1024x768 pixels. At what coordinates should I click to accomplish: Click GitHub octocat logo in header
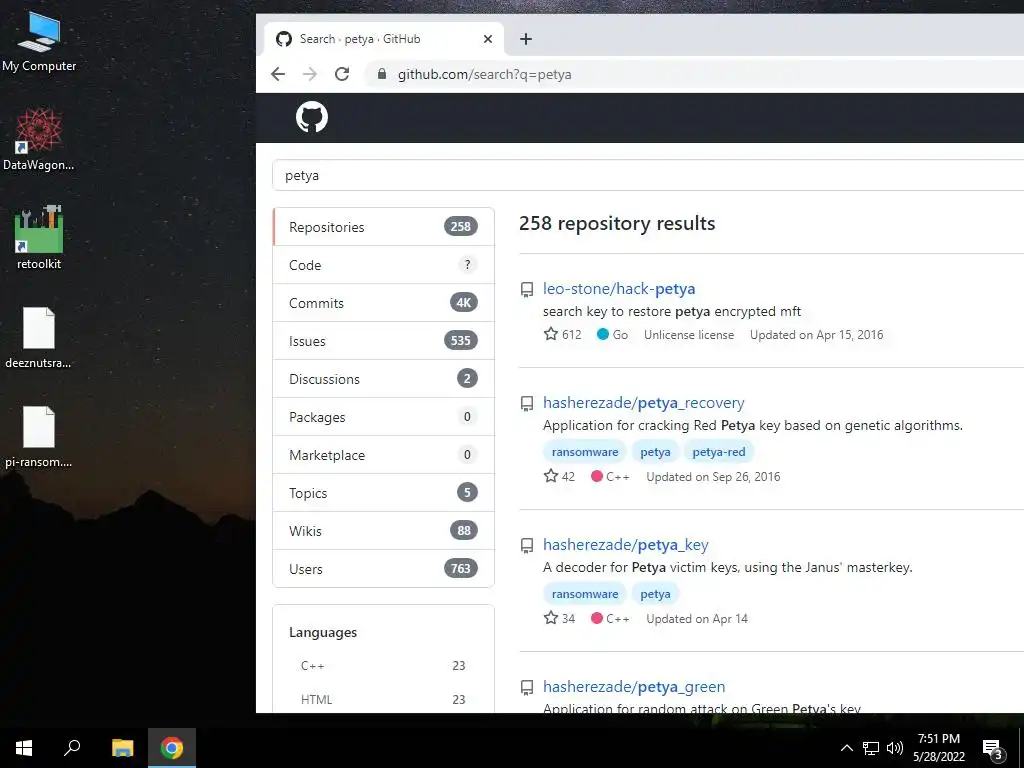(312, 118)
